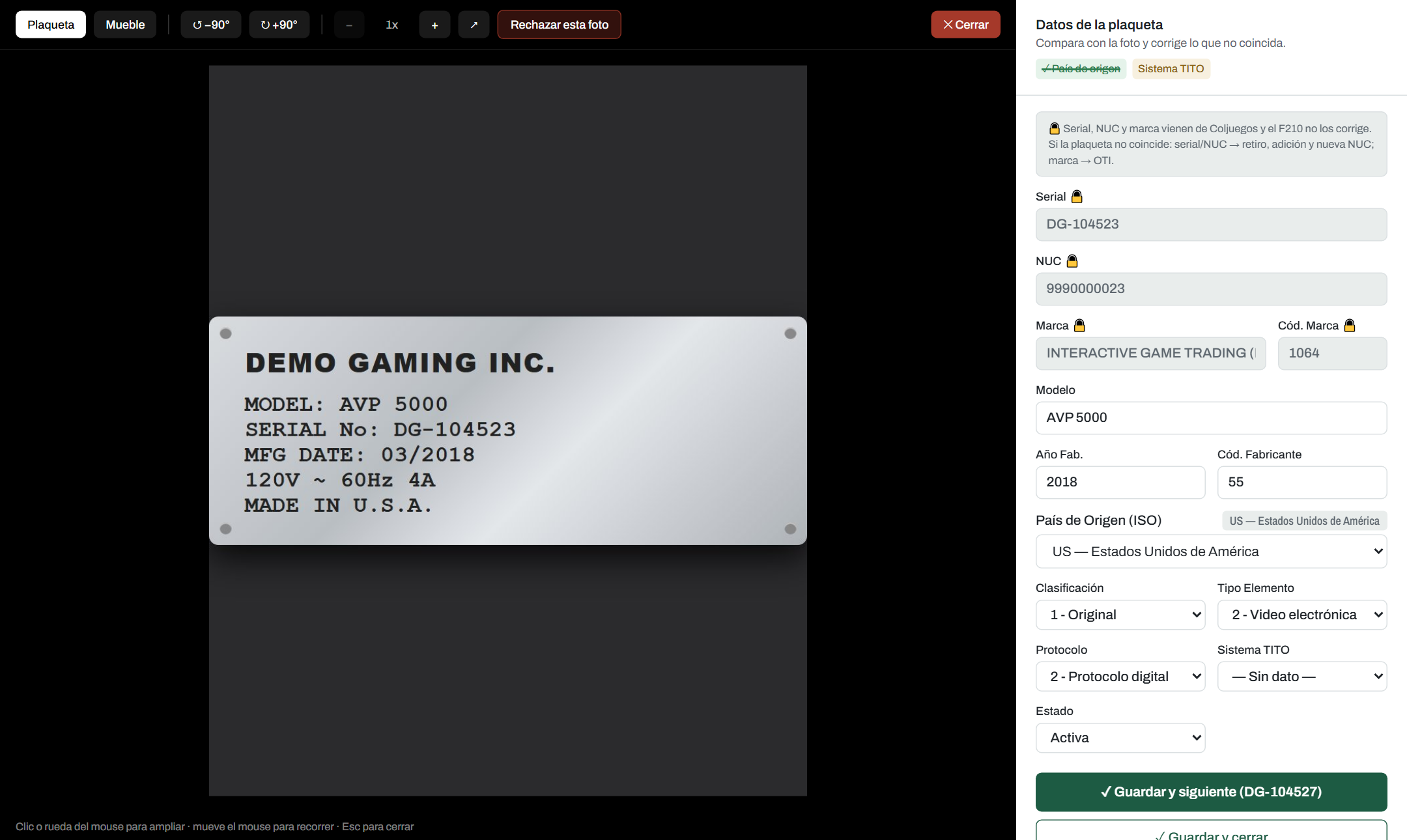Open the Clasificación dropdown

[x=1120, y=615]
